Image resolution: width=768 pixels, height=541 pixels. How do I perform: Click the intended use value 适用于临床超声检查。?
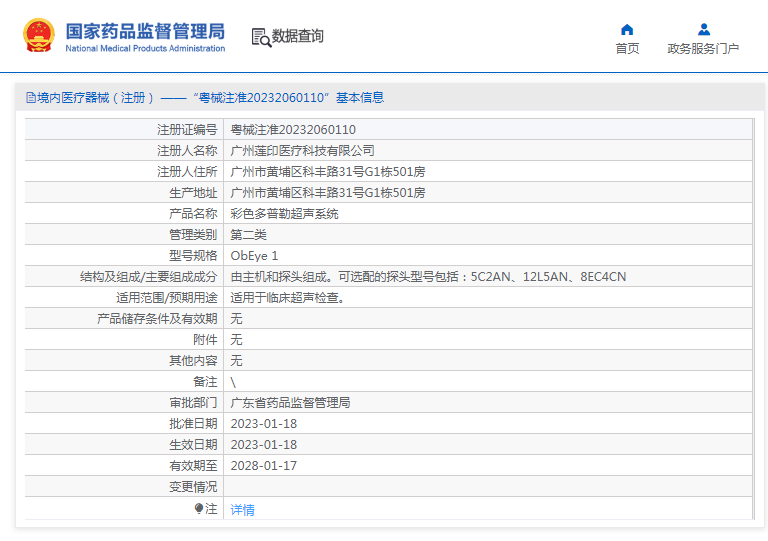point(288,298)
